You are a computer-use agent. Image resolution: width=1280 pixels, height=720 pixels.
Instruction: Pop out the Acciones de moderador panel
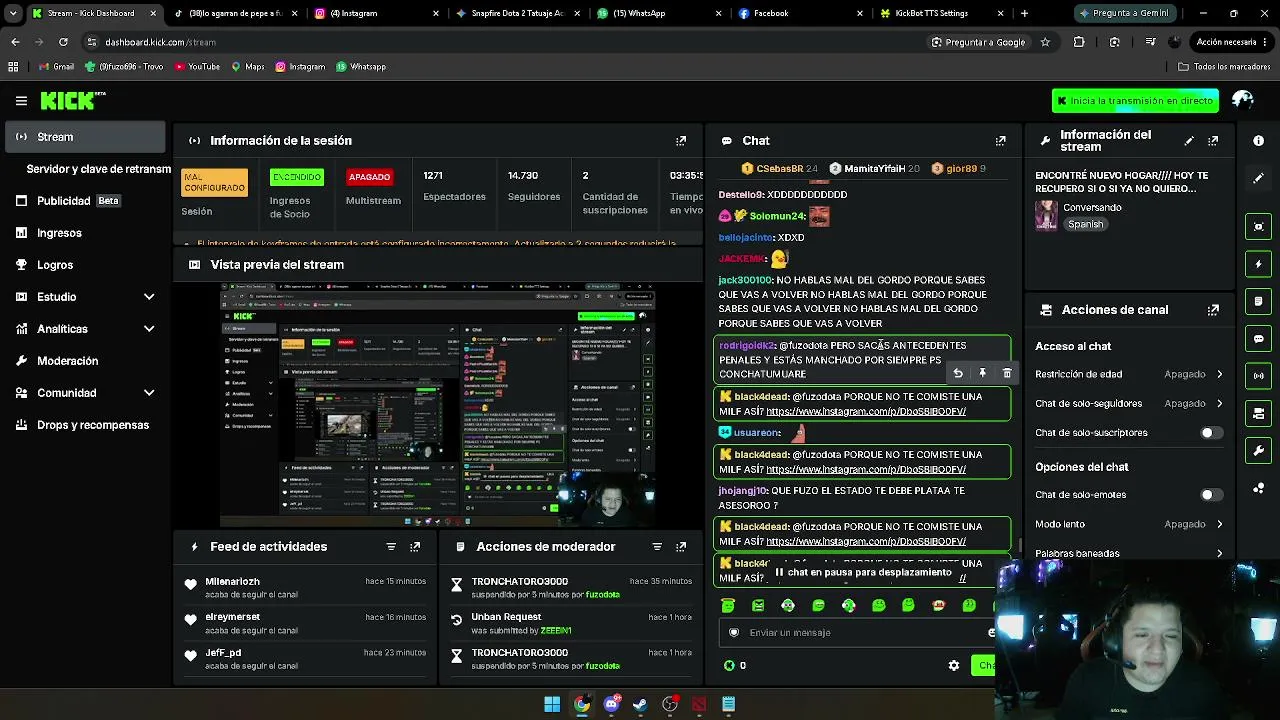pos(681,547)
